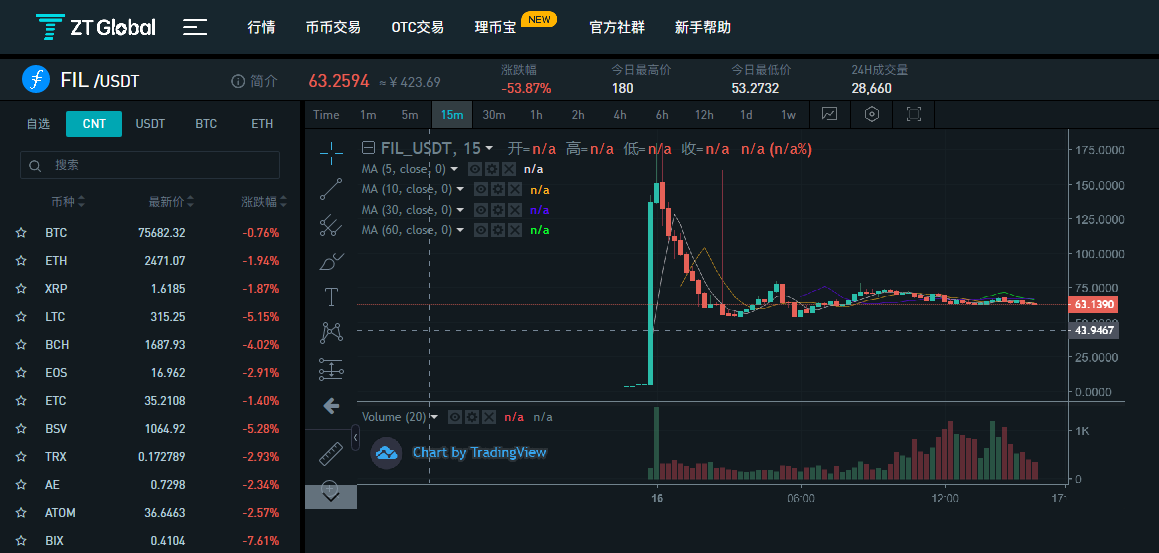Viewport: 1159px width, 553px height.
Task: Open chart settings hexagon icon
Action: (872, 114)
